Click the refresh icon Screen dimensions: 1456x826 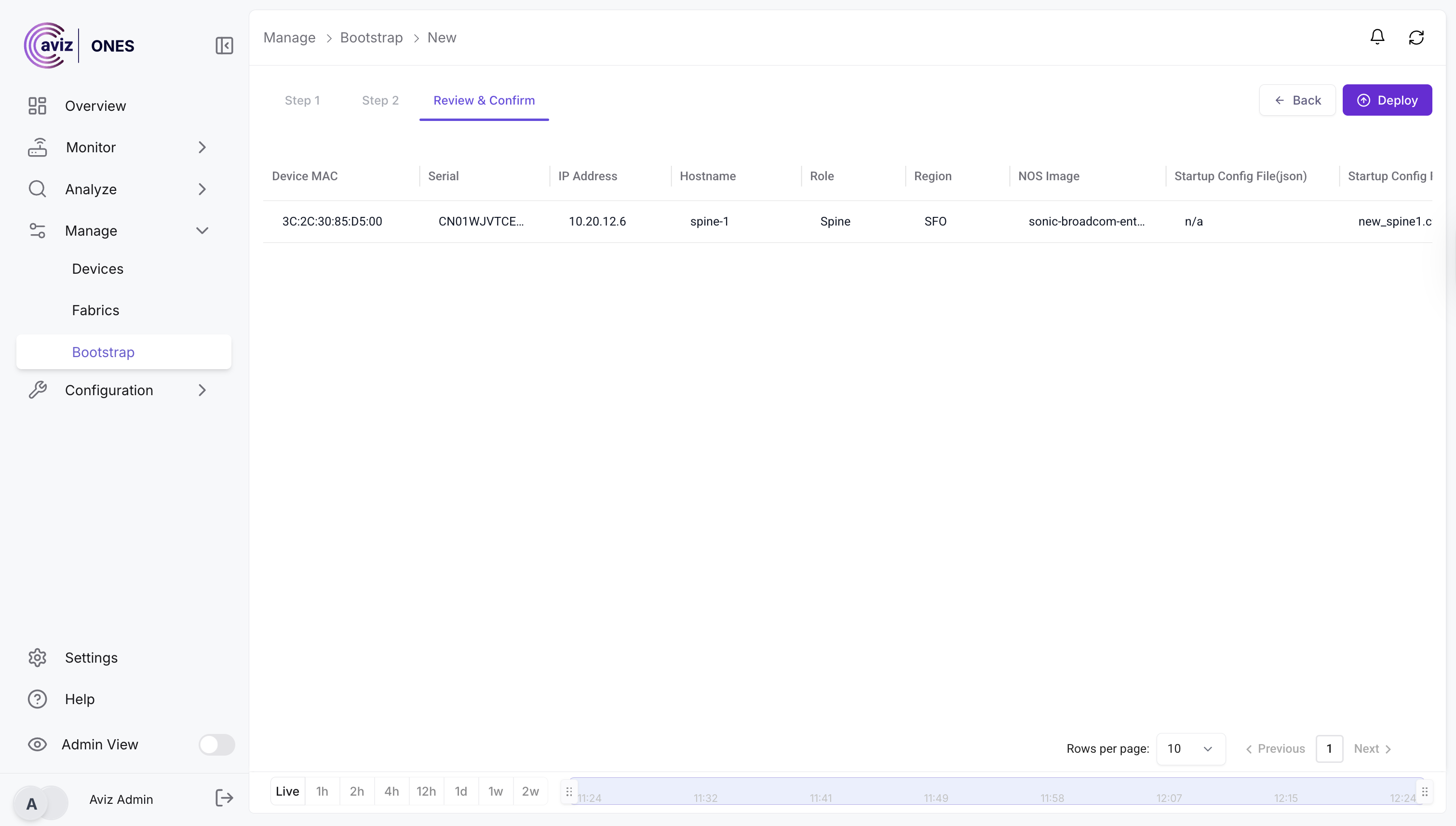pos(1416,38)
